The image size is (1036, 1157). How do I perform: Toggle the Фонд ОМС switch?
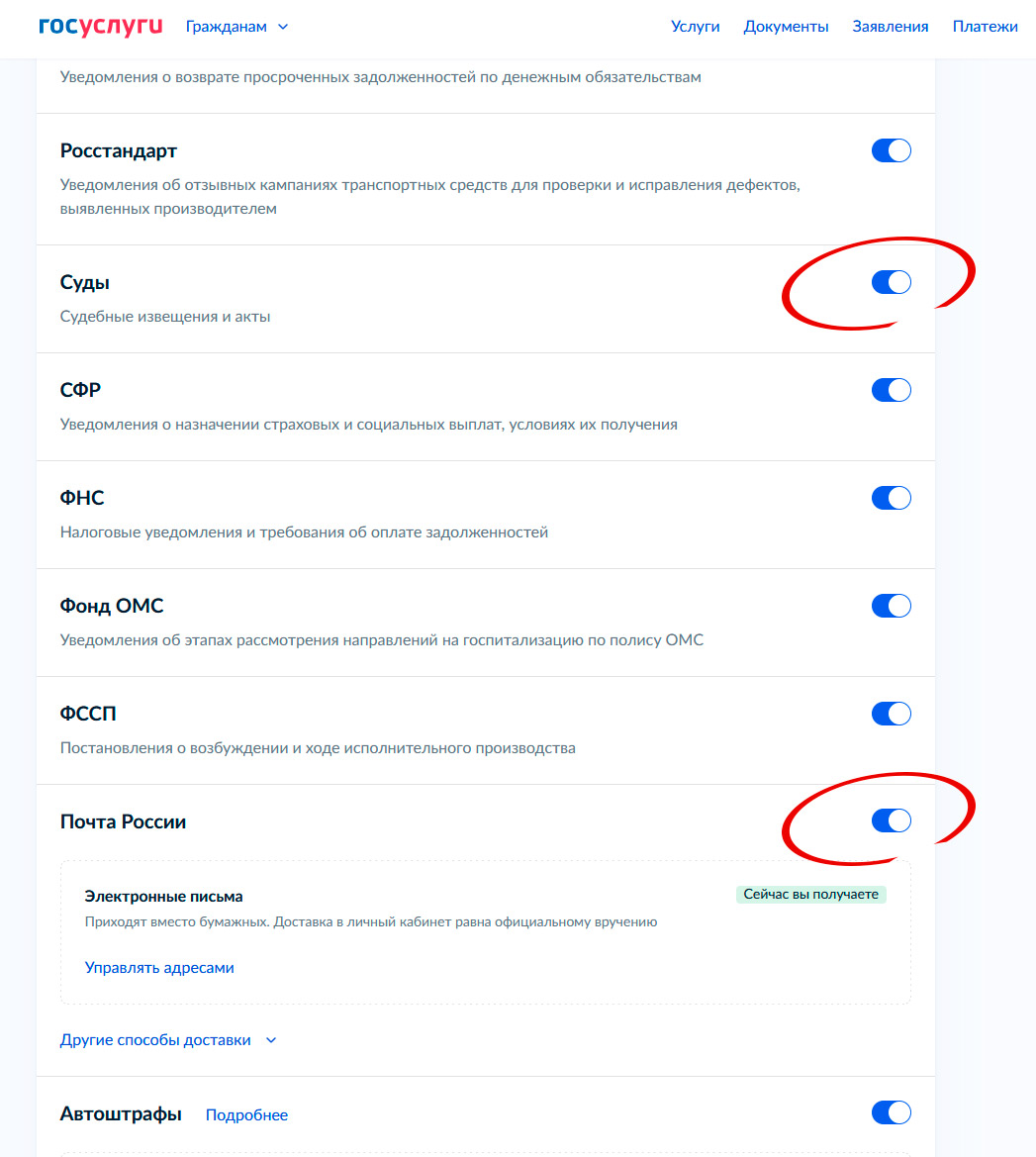click(891, 606)
